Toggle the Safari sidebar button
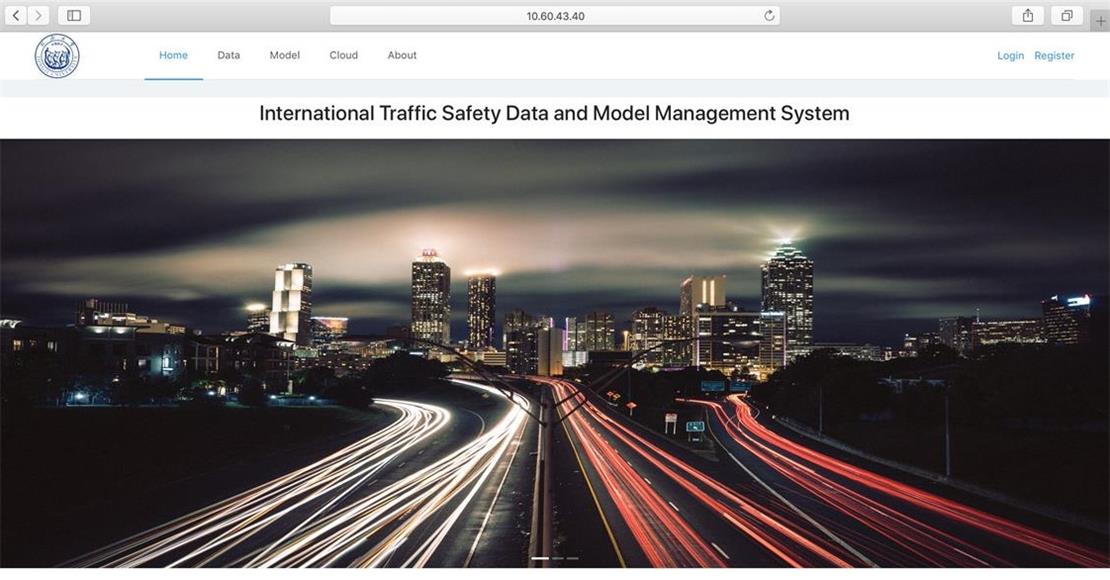Image resolution: width=1110 pixels, height=580 pixels. 74,15
